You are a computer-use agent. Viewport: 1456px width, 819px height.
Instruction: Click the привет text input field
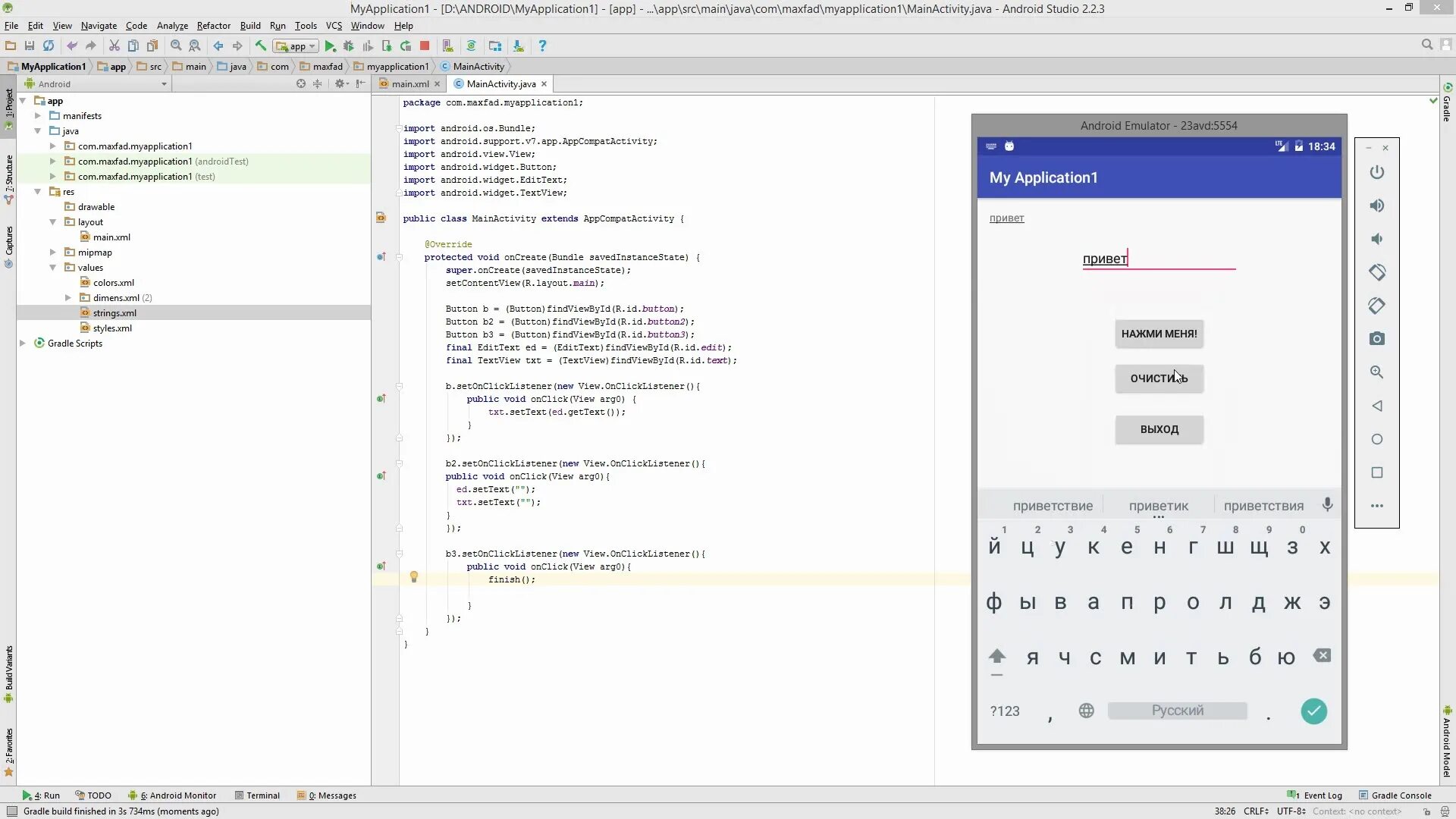pyautogui.click(x=1158, y=259)
